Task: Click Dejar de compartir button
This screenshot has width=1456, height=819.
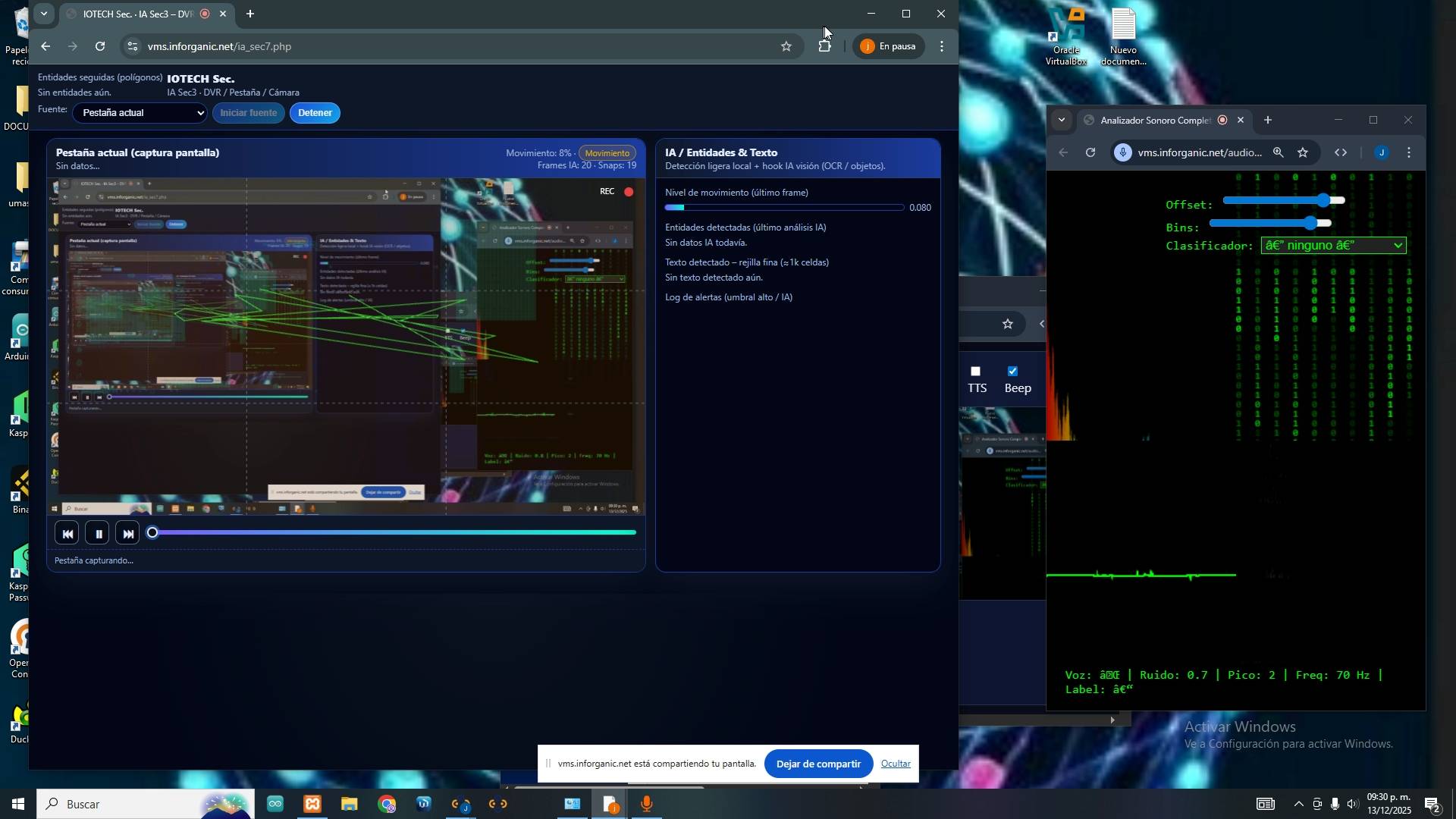Action: [817, 764]
